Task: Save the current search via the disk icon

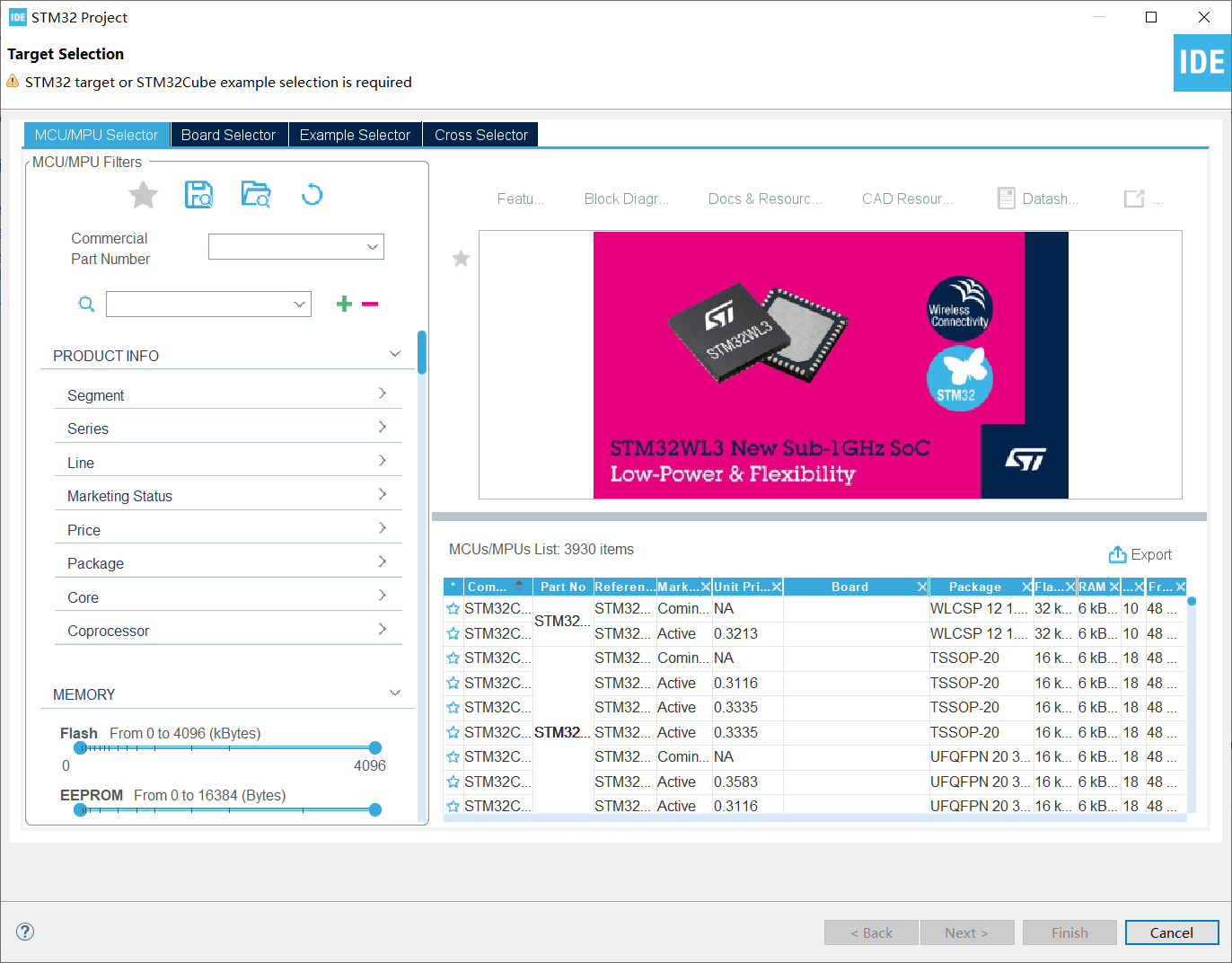Action: coord(198,194)
